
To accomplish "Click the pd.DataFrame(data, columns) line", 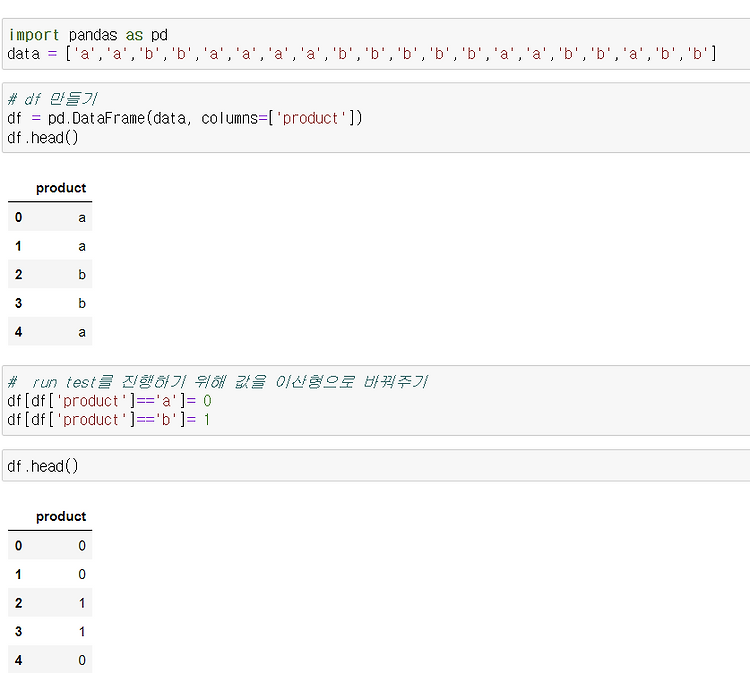I will pos(185,118).
